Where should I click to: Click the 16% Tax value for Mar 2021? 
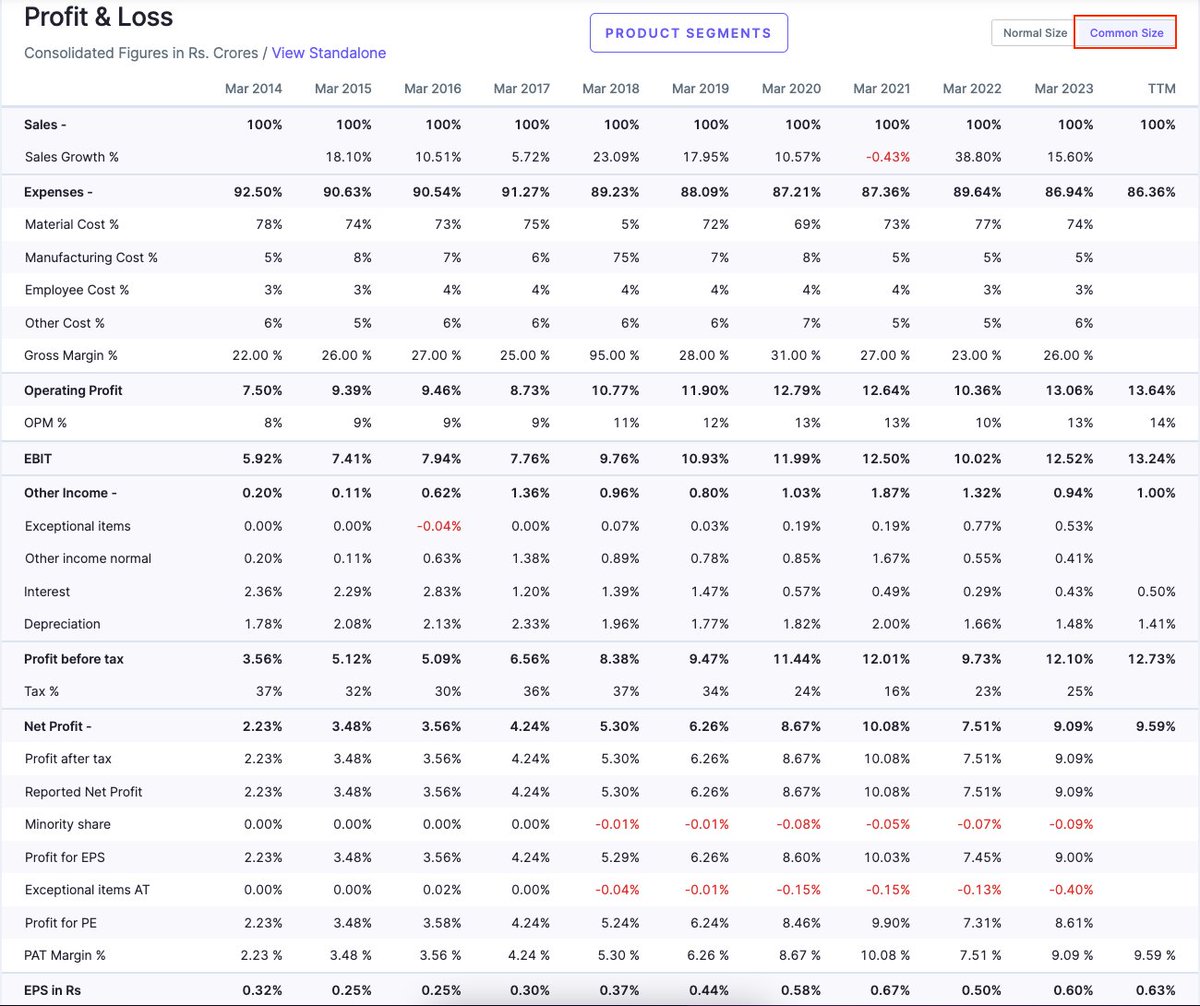[x=897, y=692]
